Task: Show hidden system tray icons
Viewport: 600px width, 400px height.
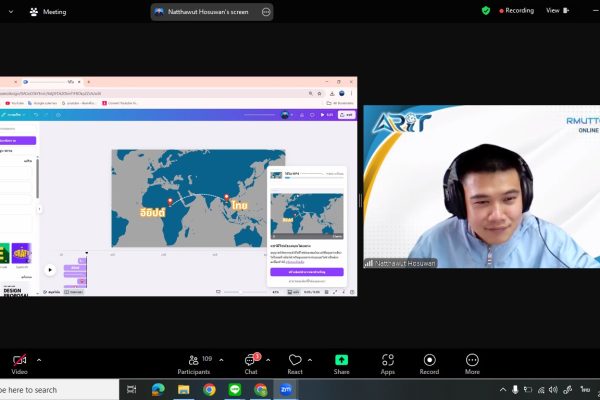Action: 503,390
